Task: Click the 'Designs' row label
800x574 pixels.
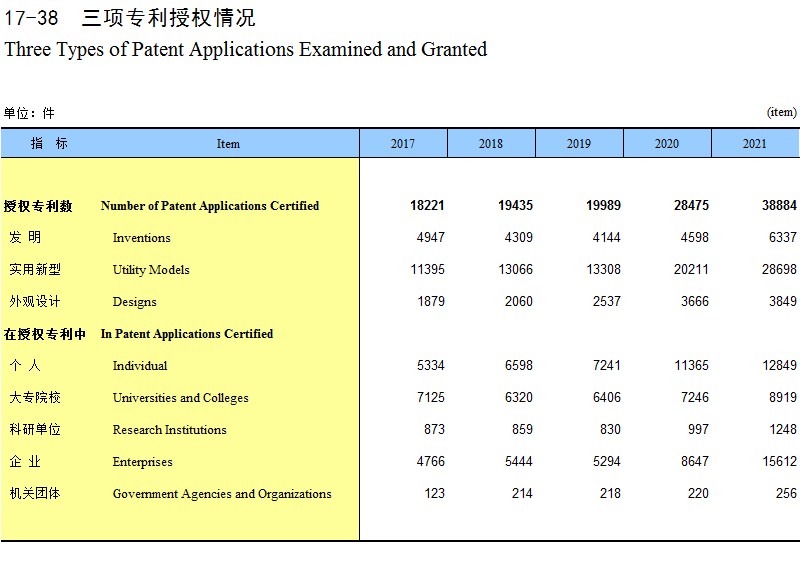Action: [135, 302]
